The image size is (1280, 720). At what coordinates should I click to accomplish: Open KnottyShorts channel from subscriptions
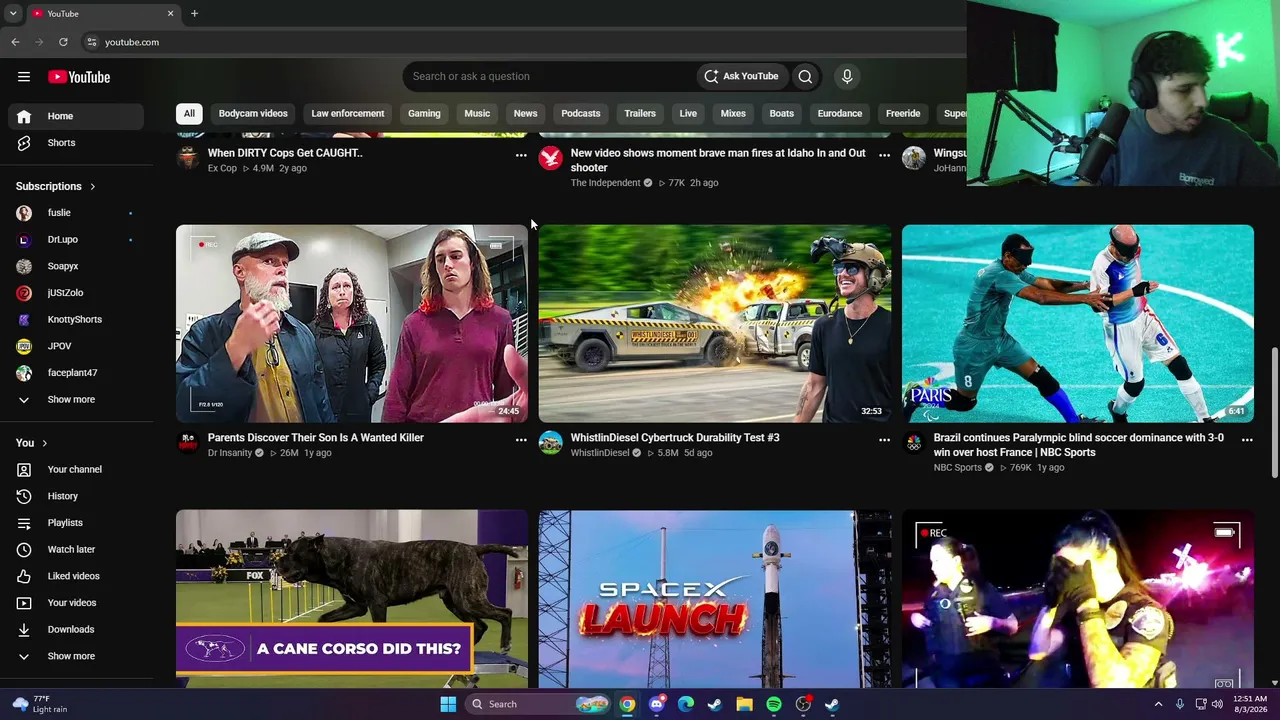click(x=76, y=320)
